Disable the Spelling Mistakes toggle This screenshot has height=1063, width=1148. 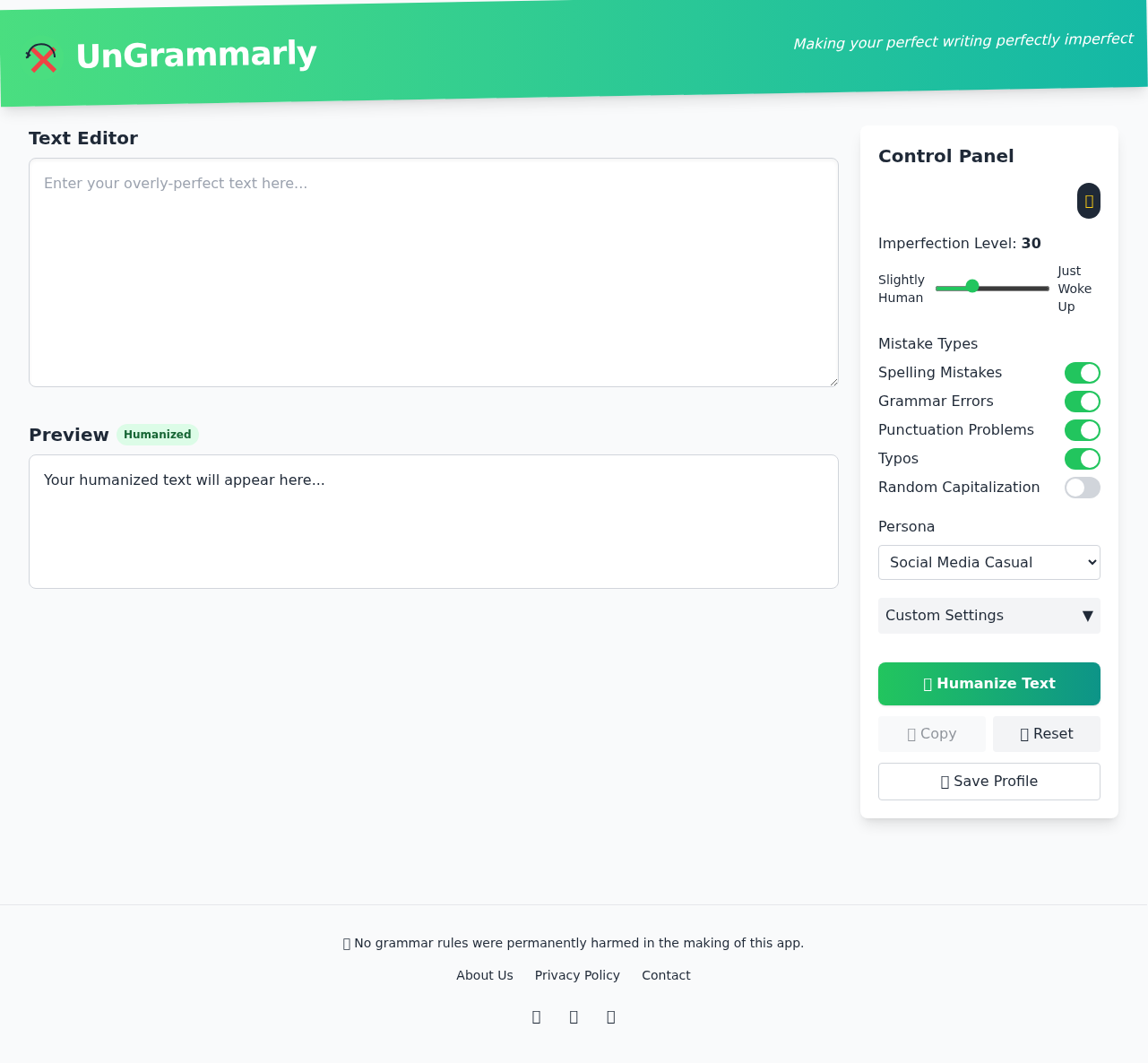(x=1082, y=373)
